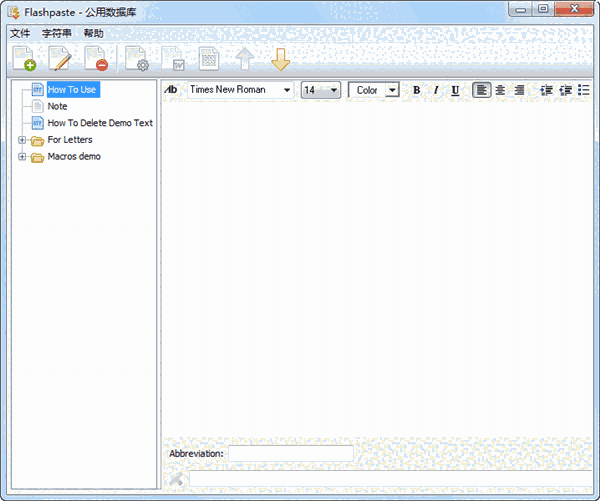
Task: Toggle italic formatting
Action: coord(436,90)
